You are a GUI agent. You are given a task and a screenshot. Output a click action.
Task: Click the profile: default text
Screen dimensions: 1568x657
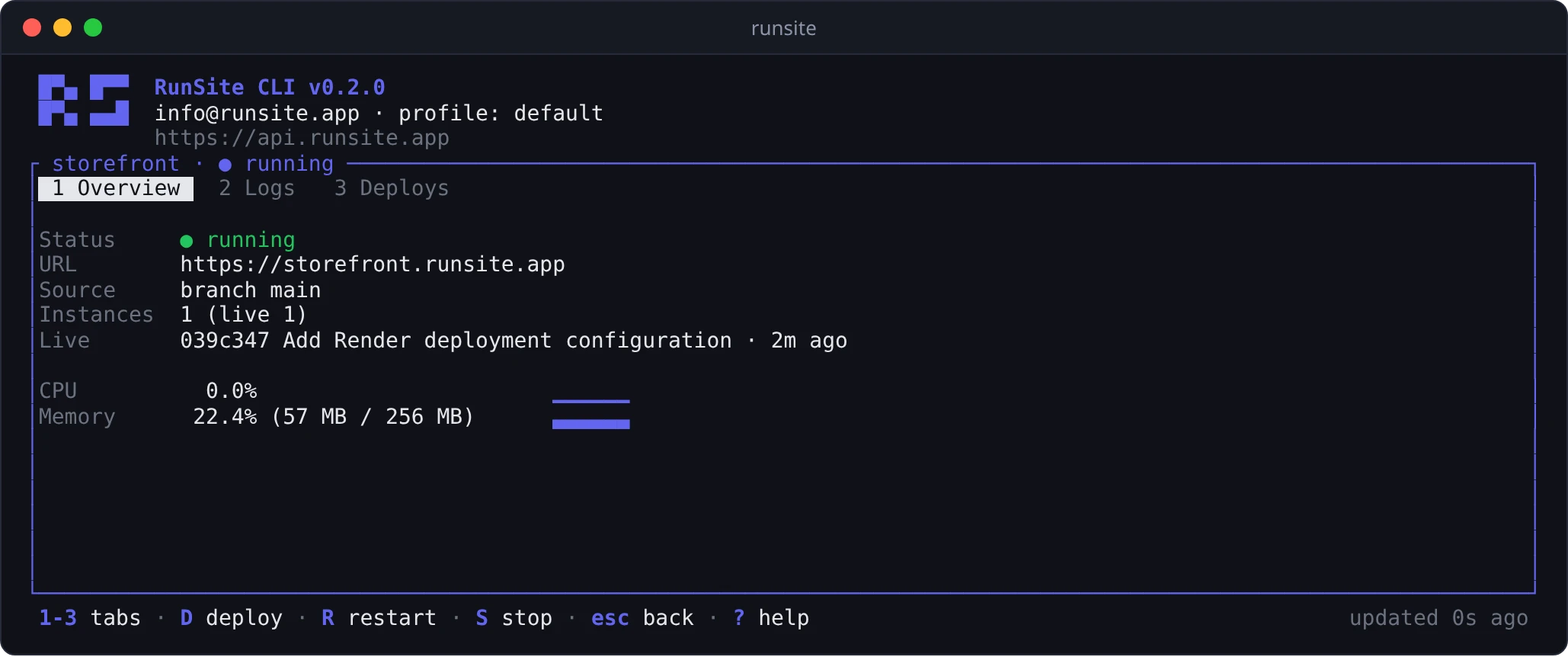pos(501,114)
